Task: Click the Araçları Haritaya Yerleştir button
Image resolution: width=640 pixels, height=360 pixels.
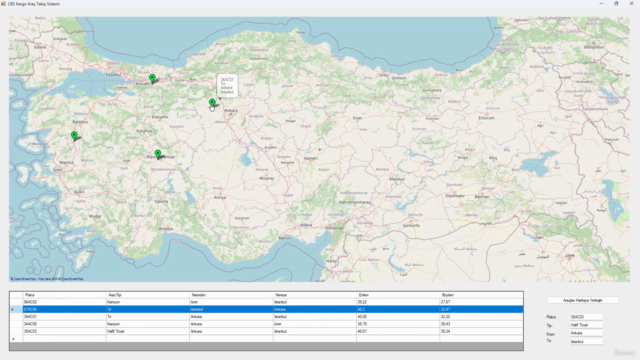Action: click(582, 300)
